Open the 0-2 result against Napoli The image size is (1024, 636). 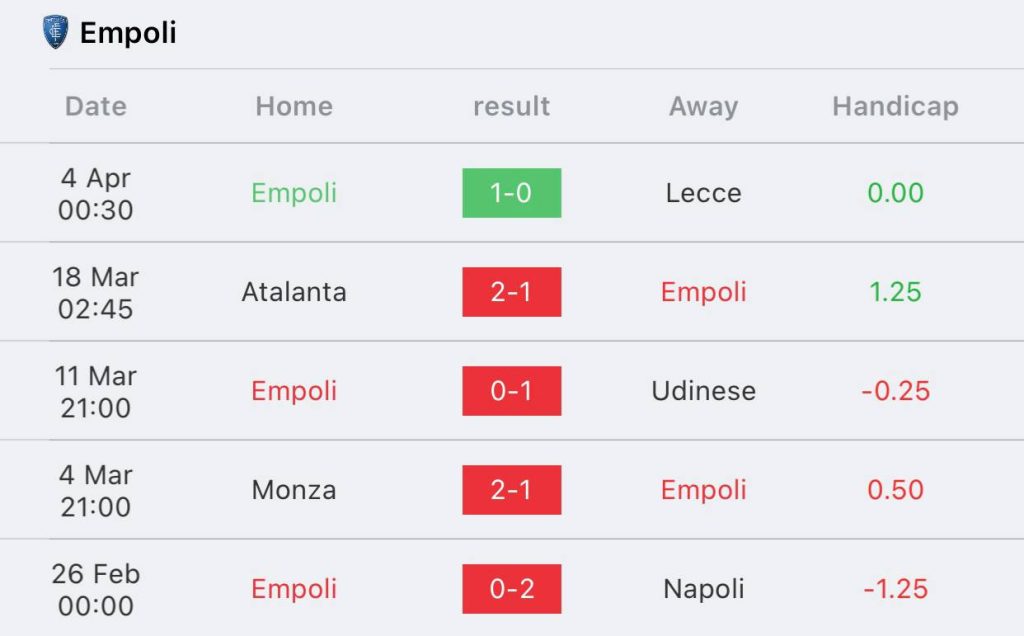511,588
